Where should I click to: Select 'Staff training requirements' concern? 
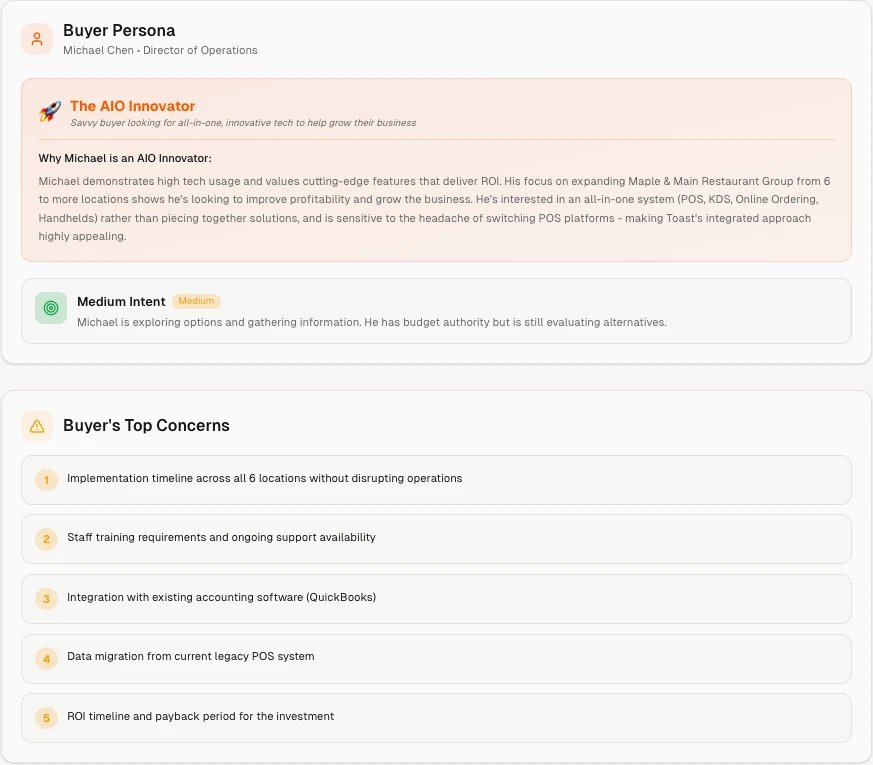tap(436, 539)
